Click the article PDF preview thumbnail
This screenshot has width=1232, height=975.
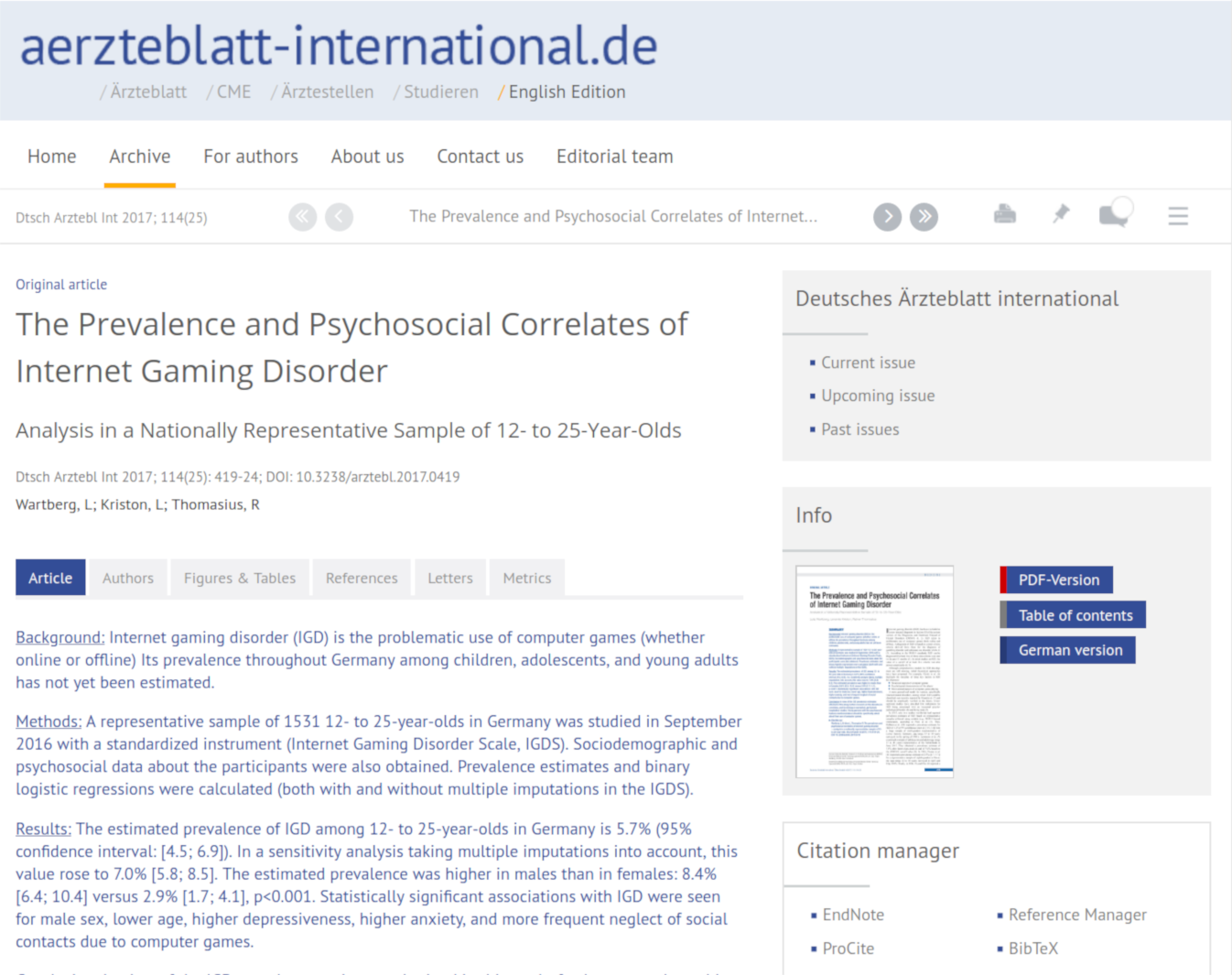tap(875, 671)
